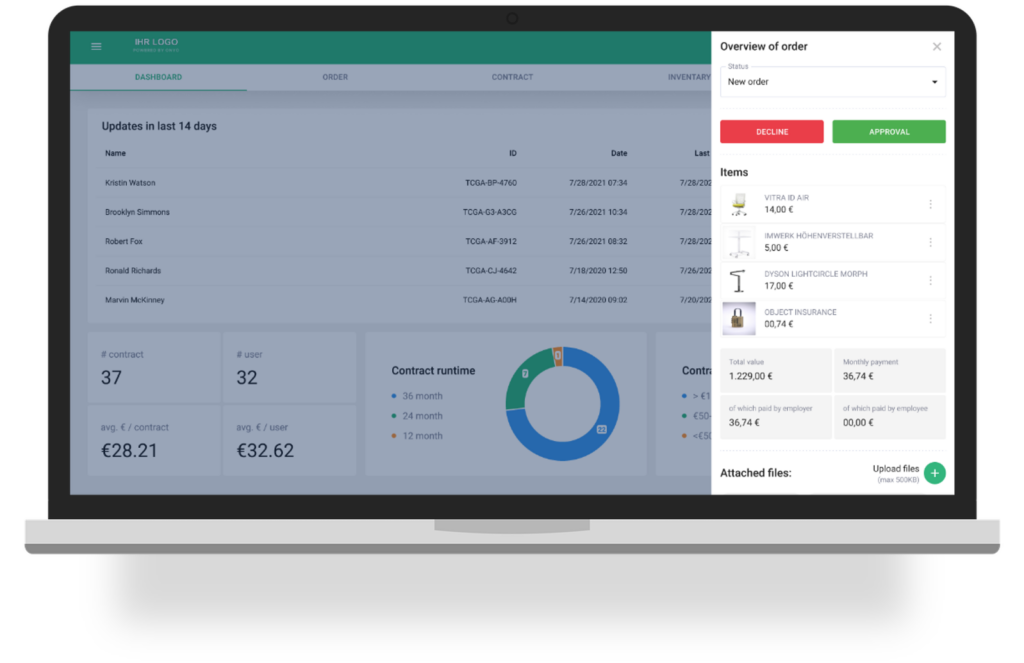Open the hamburger menu icon
The height and width of the screenshot is (663, 1024).
tap(96, 46)
